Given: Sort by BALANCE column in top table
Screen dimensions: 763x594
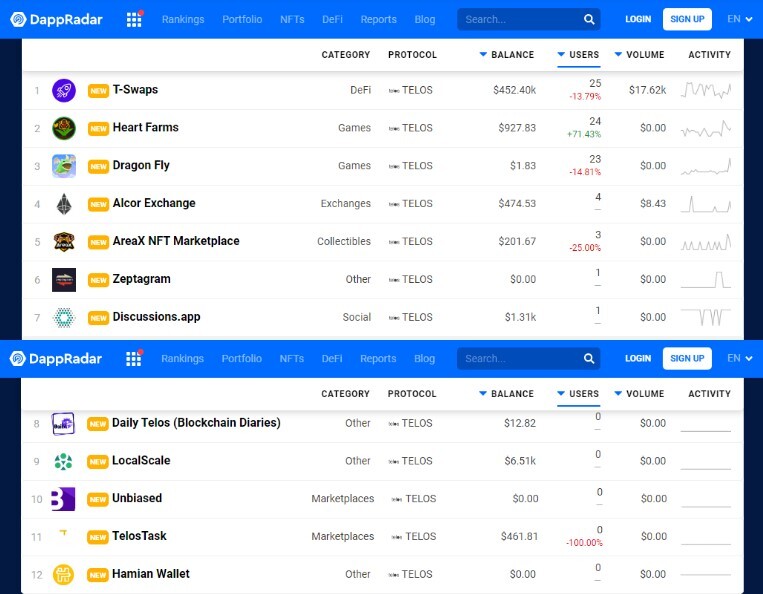Looking at the screenshot, I should coord(507,54).
